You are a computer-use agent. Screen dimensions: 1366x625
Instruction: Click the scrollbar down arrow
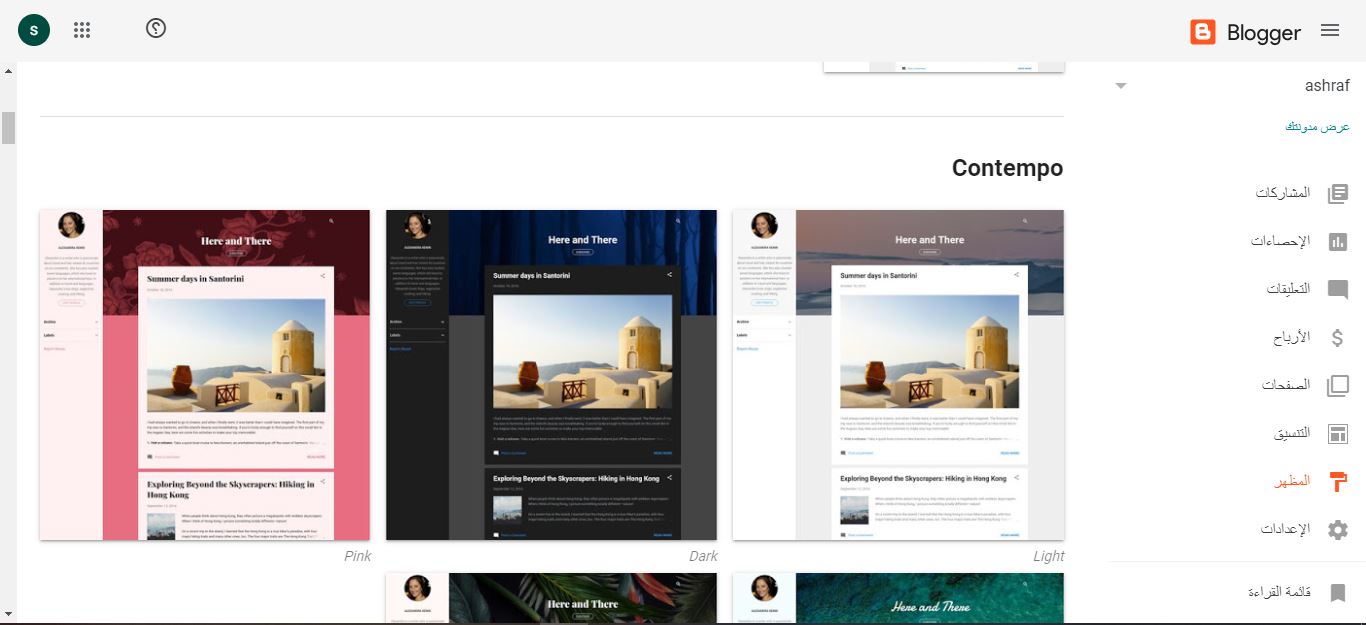point(8,613)
